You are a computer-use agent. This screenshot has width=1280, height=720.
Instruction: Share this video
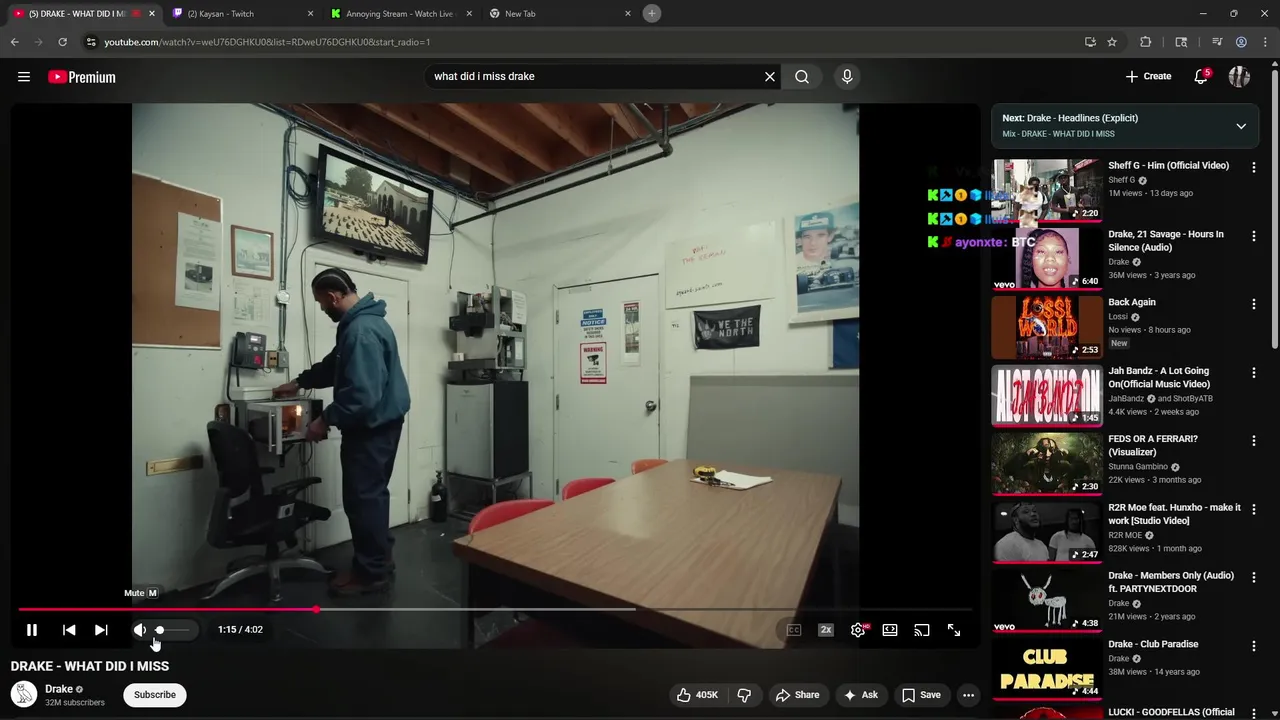[x=798, y=695]
